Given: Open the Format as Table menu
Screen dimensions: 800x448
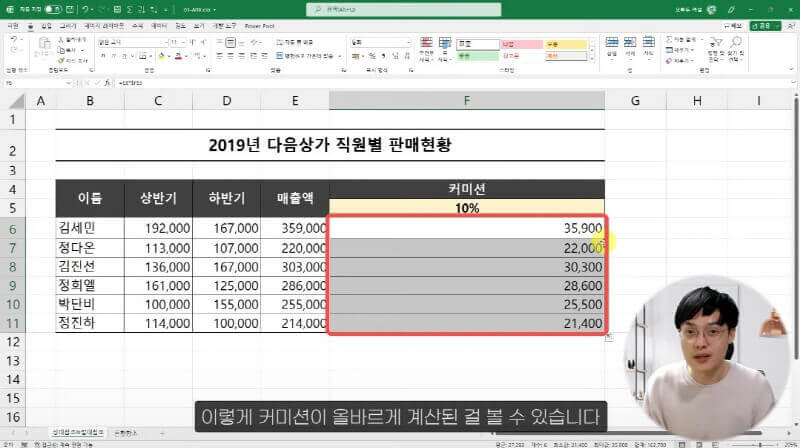Looking at the screenshot, I should point(445,49).
